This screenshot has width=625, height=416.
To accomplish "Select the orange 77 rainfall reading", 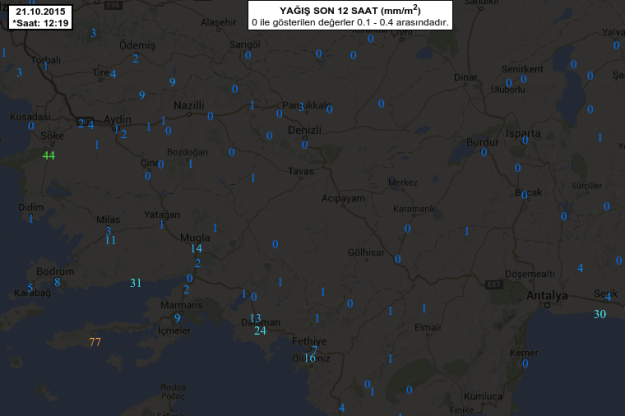I will pos(95,342).
